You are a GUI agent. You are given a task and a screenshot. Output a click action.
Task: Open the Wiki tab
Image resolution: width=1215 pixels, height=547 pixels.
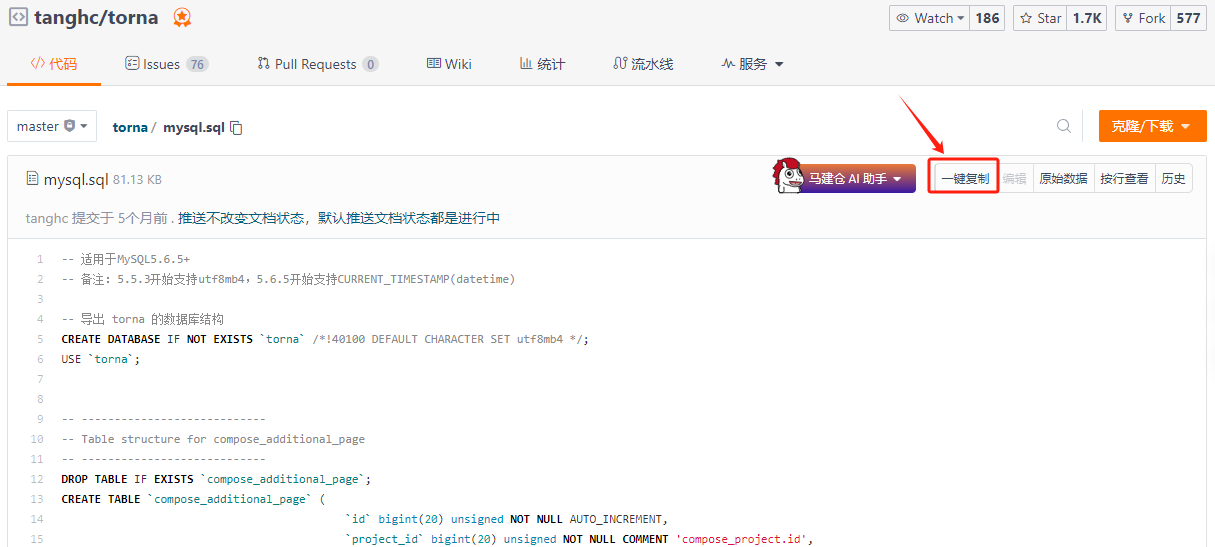449,64
